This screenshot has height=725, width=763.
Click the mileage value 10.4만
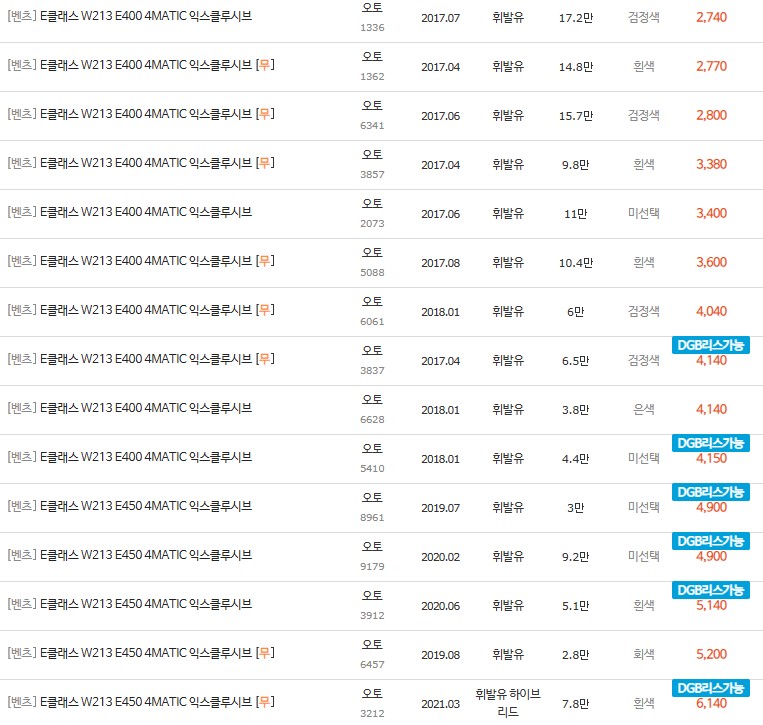click(x=576, y=263)
